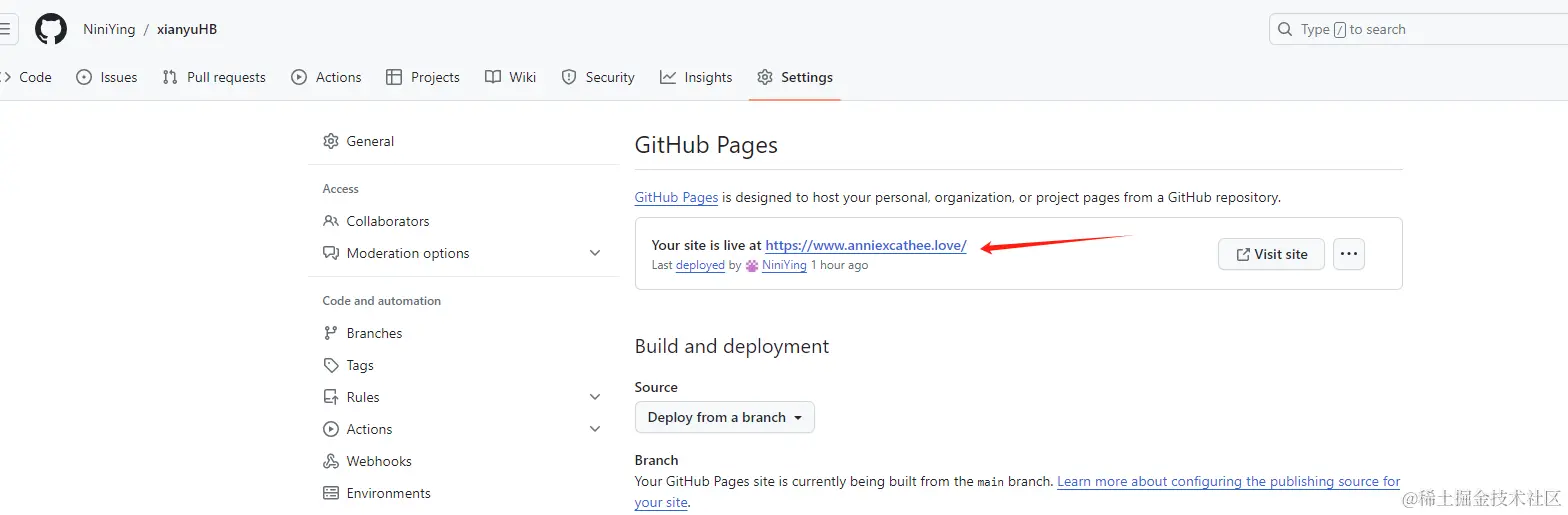
Task: Open the Wiki tab
Action: [x=511, y=77]
